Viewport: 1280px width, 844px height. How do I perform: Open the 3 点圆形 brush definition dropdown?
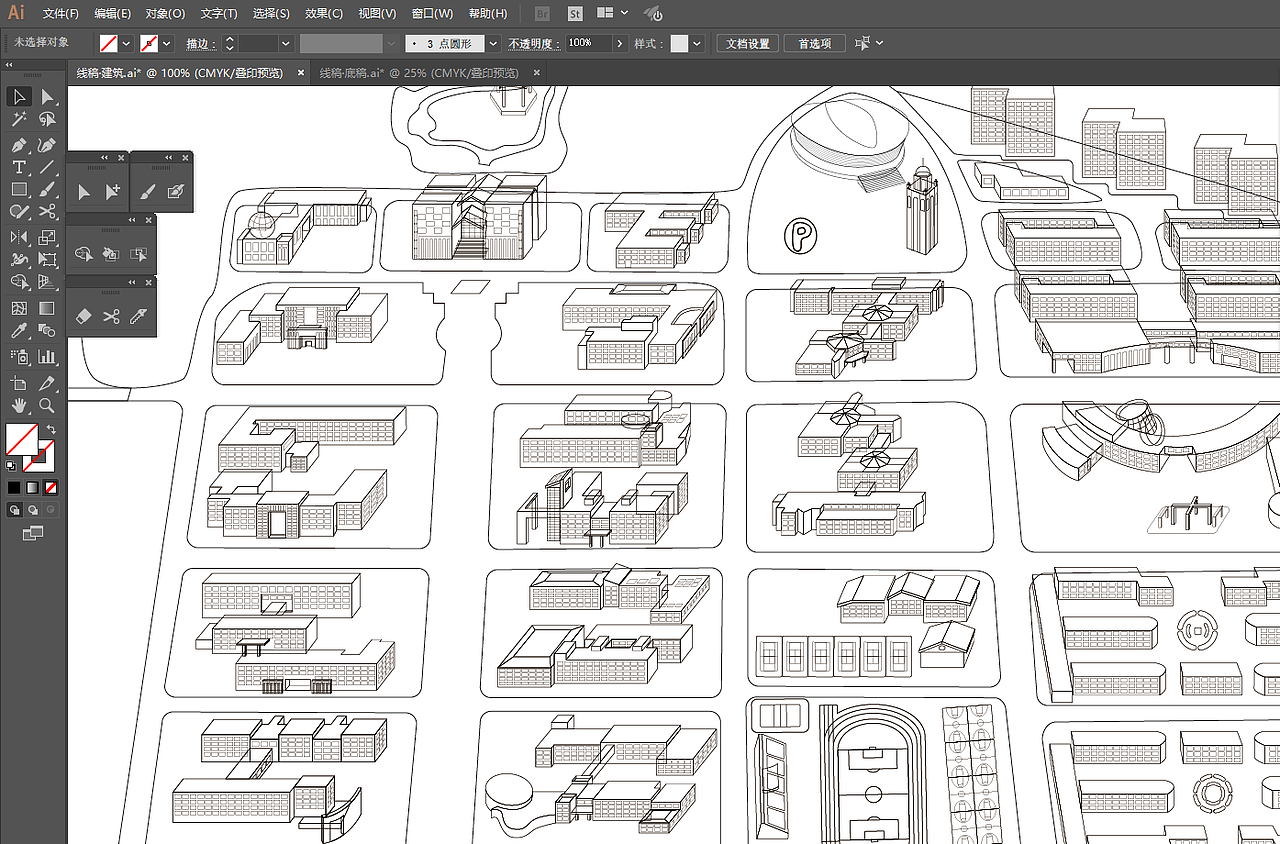tap(492, 44)
